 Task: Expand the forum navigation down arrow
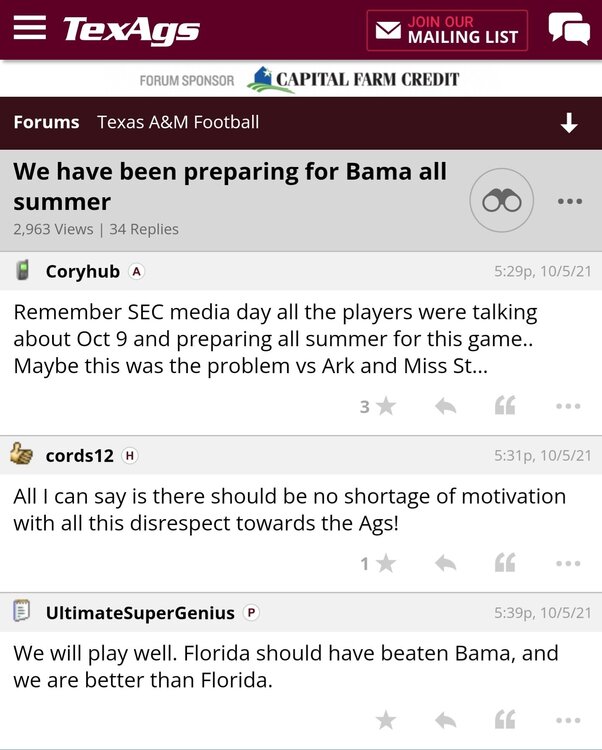569,123
